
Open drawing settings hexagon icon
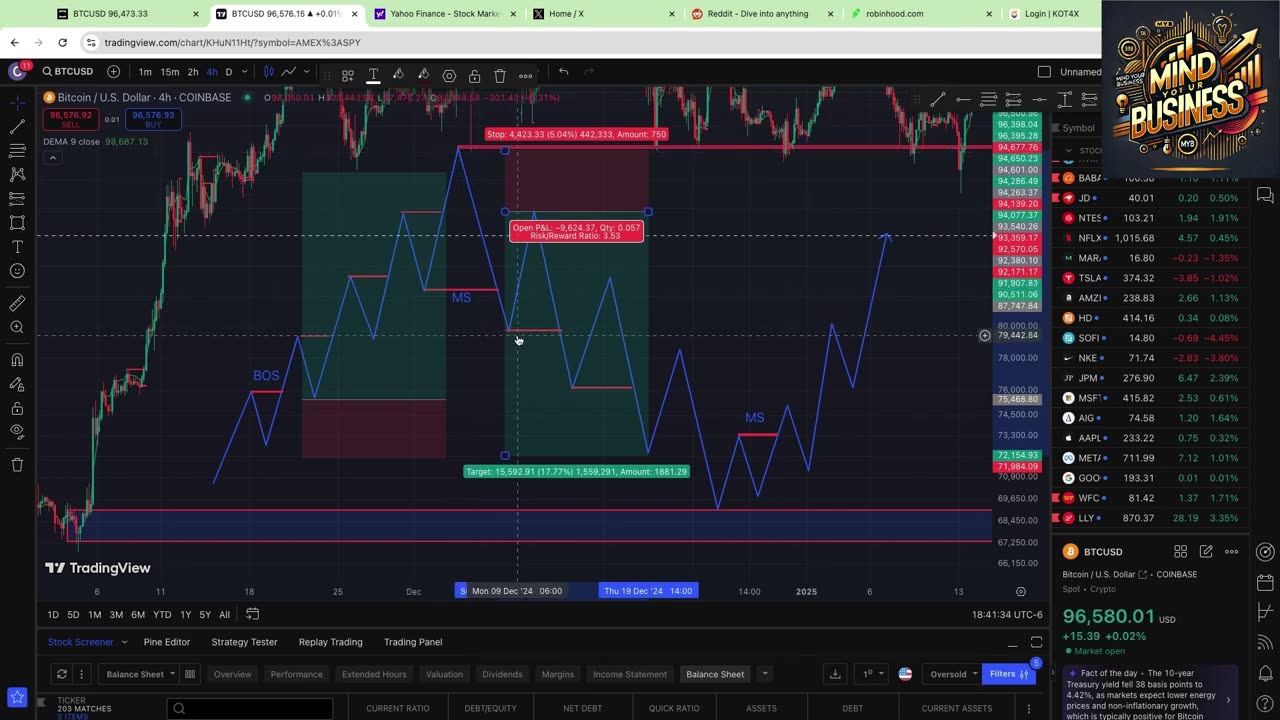(x=449, y=76)
